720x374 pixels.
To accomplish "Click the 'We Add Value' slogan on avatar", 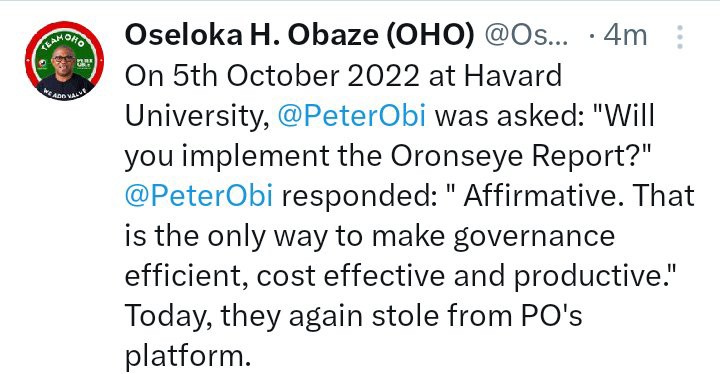I will pos(64,92).
